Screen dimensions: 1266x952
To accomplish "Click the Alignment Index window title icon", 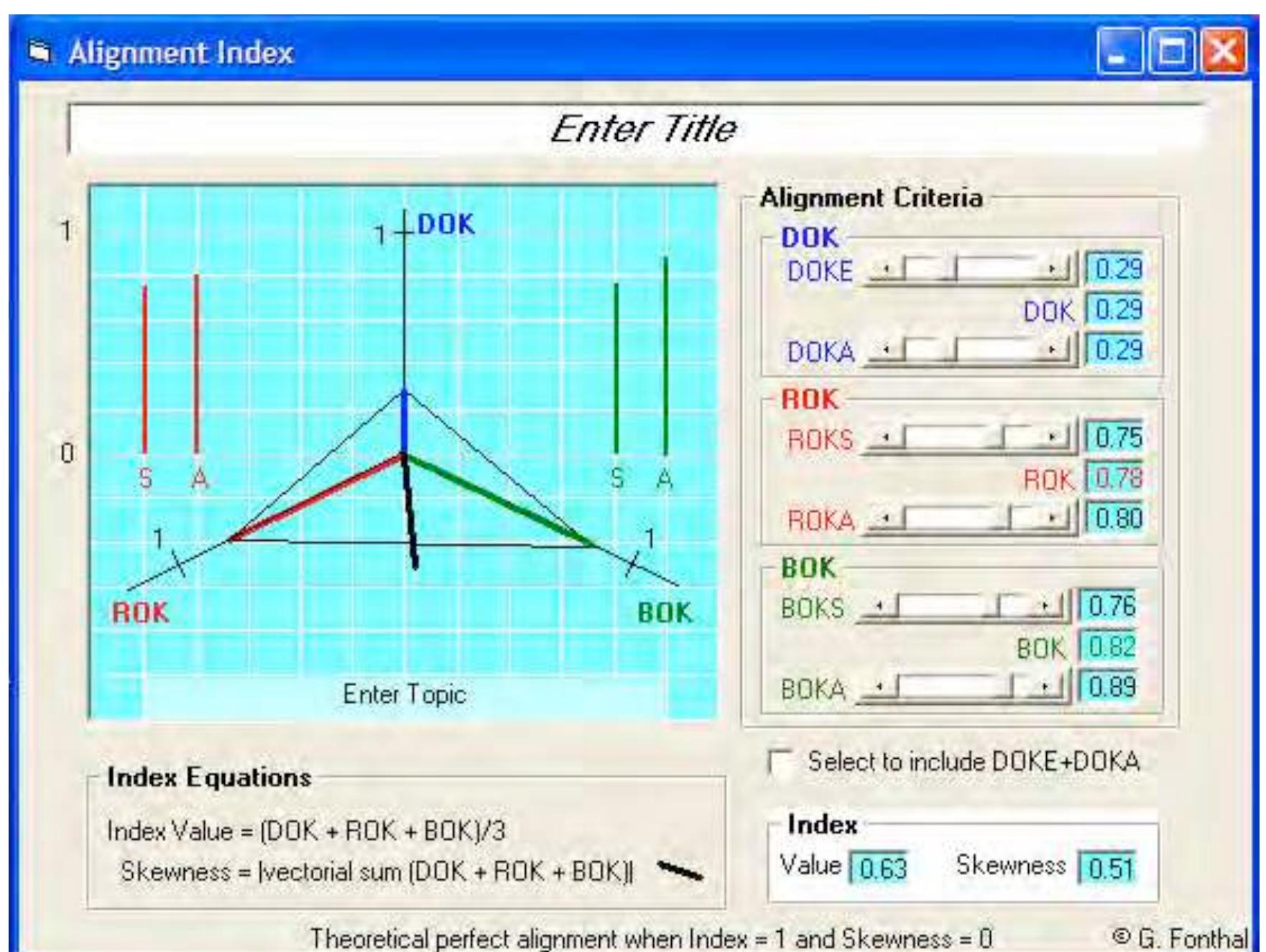I will [x=41, y=52].
